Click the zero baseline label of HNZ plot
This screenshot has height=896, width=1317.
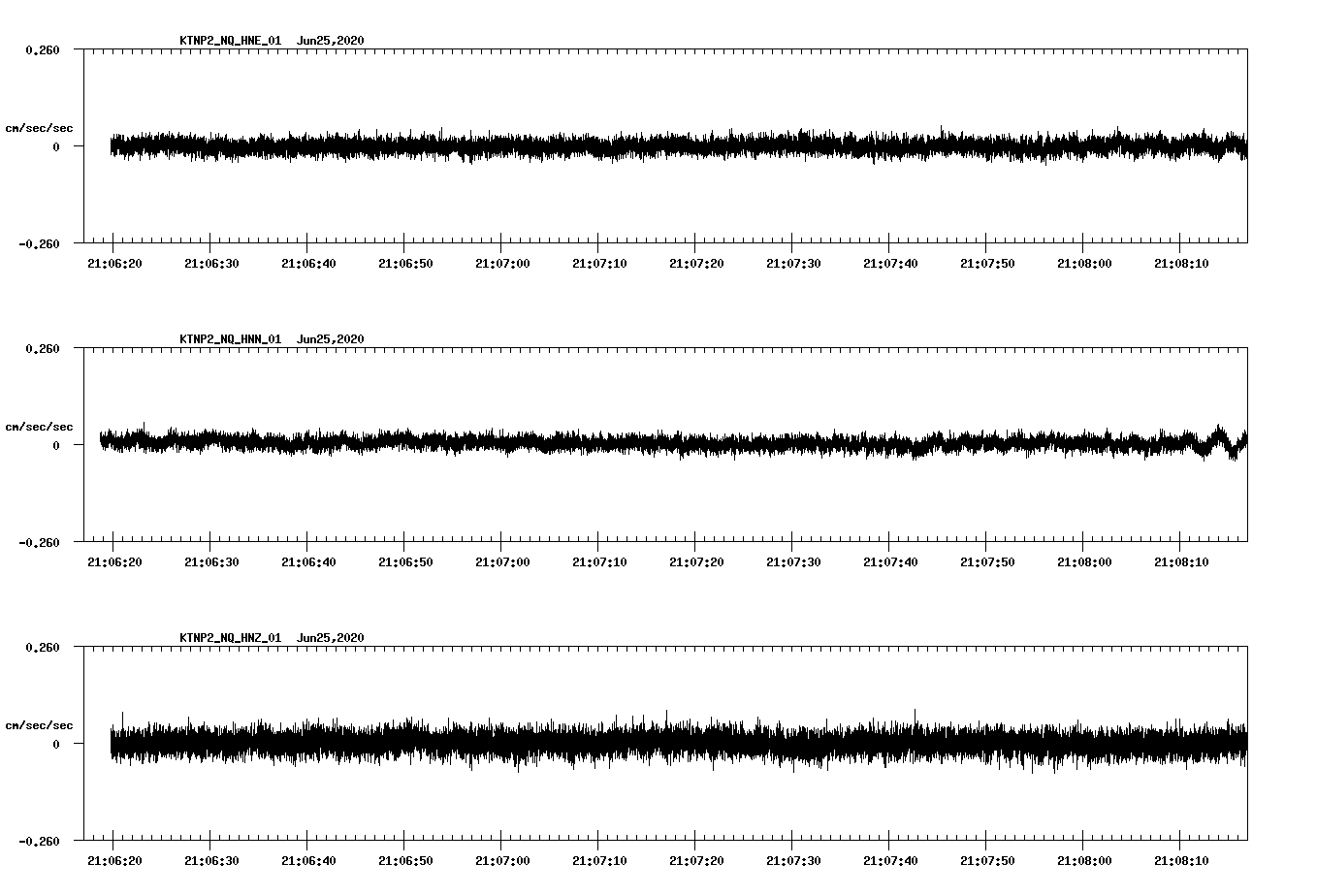click(x=56, y=745)
